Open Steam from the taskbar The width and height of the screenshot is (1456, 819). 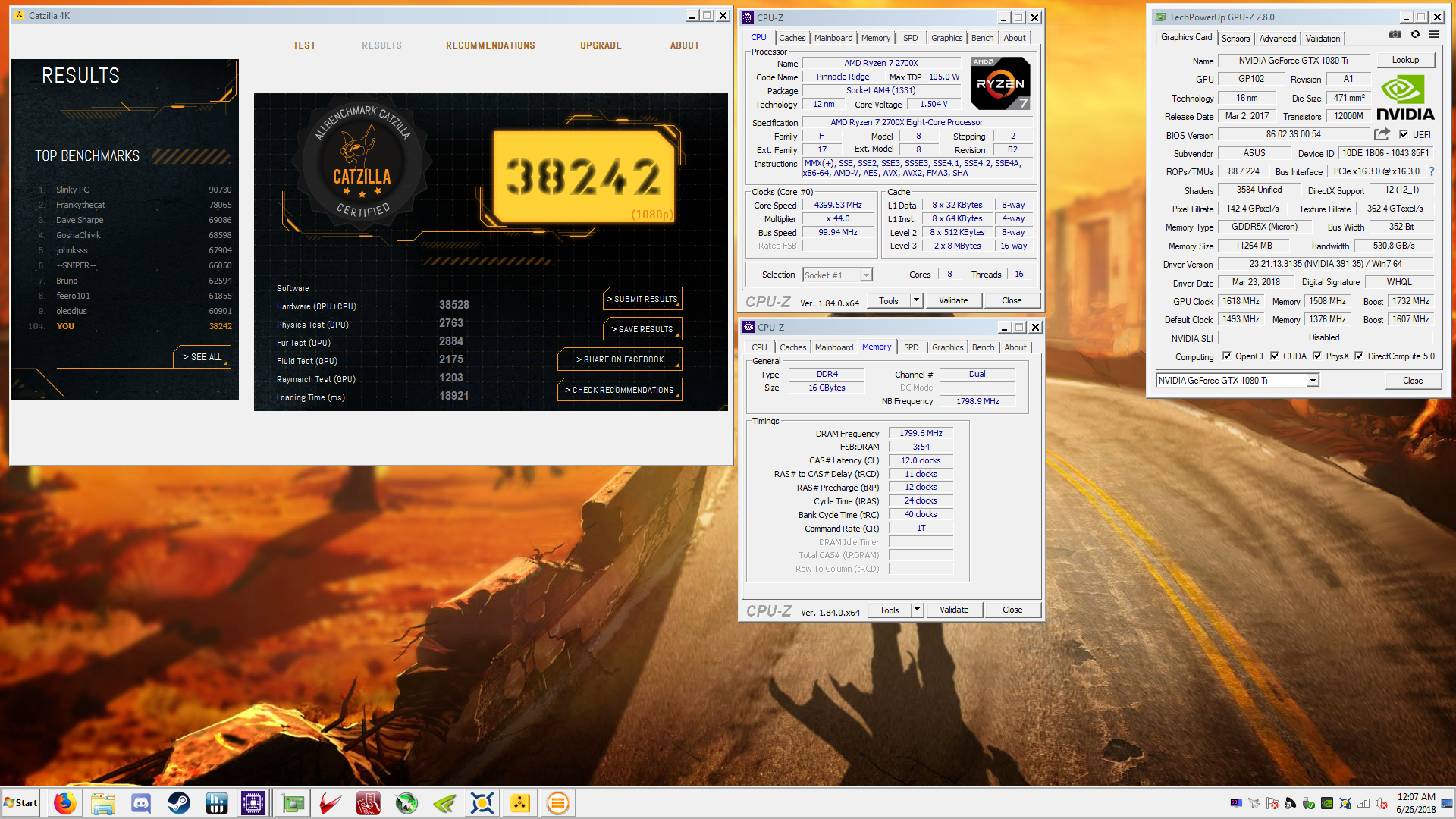click(179, 803)
